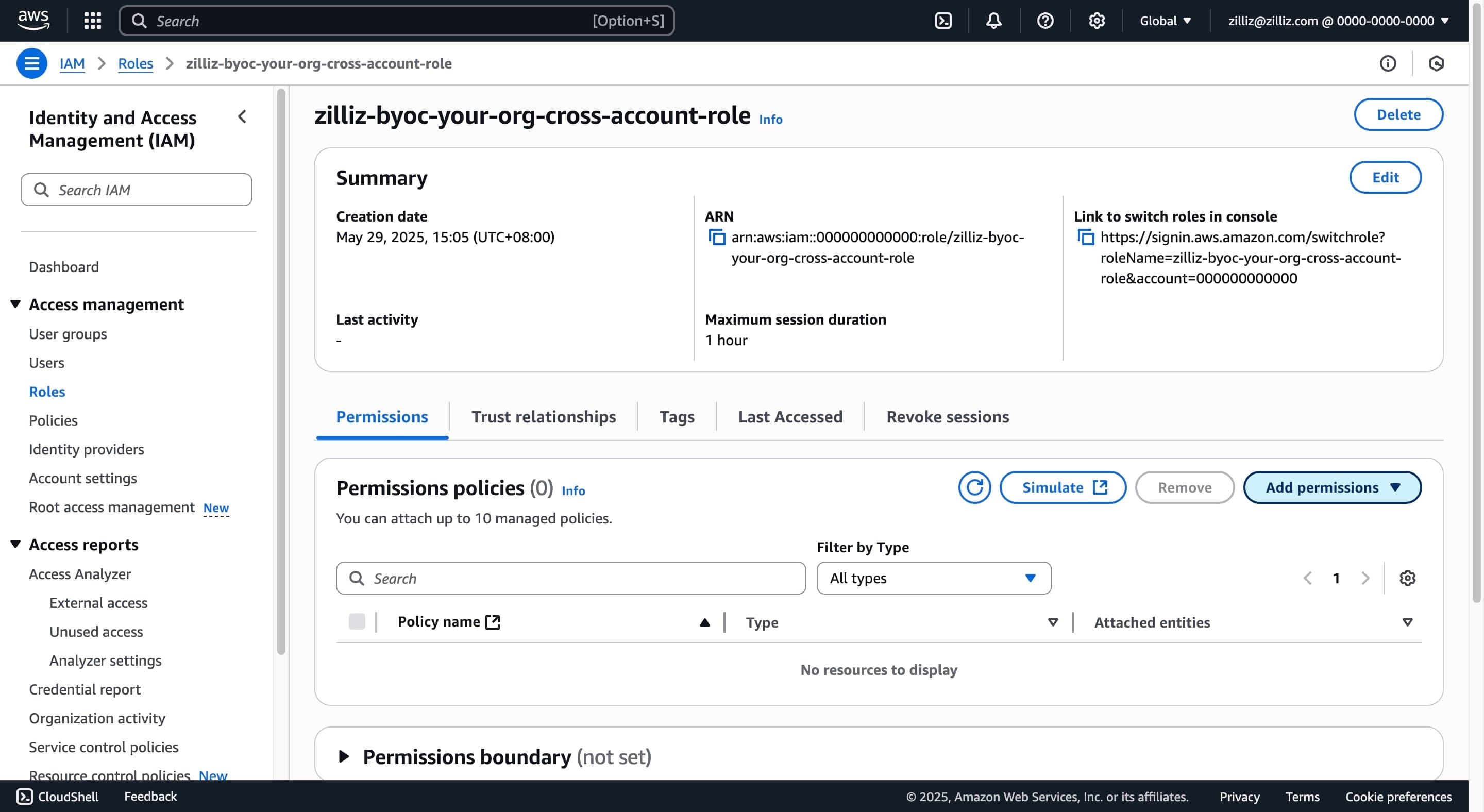Click the Remove button

click(x=1185, y=487)
